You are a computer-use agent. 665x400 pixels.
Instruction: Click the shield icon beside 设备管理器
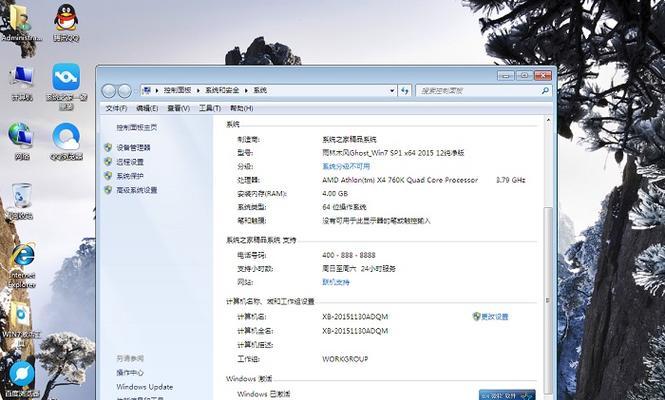(x=108, y=147)
